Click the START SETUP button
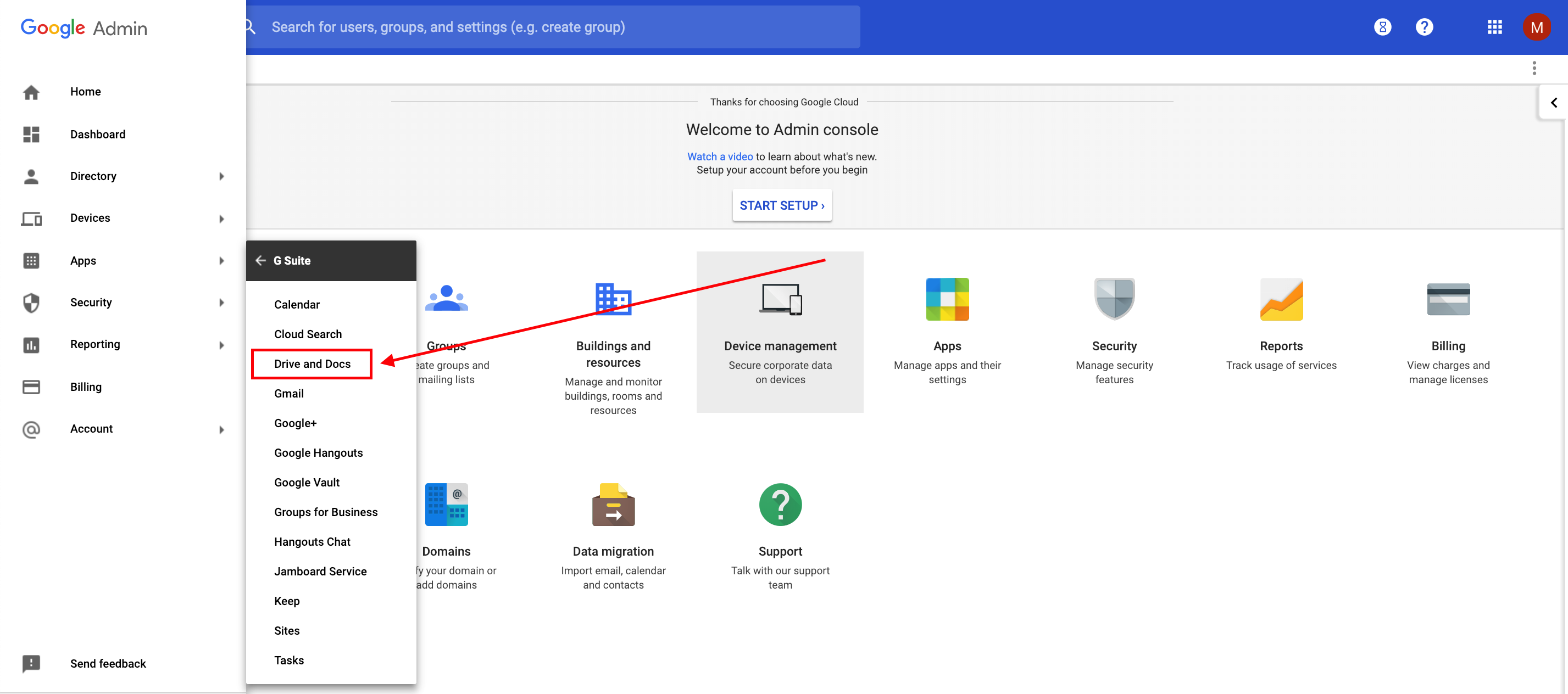 point(782,205)
